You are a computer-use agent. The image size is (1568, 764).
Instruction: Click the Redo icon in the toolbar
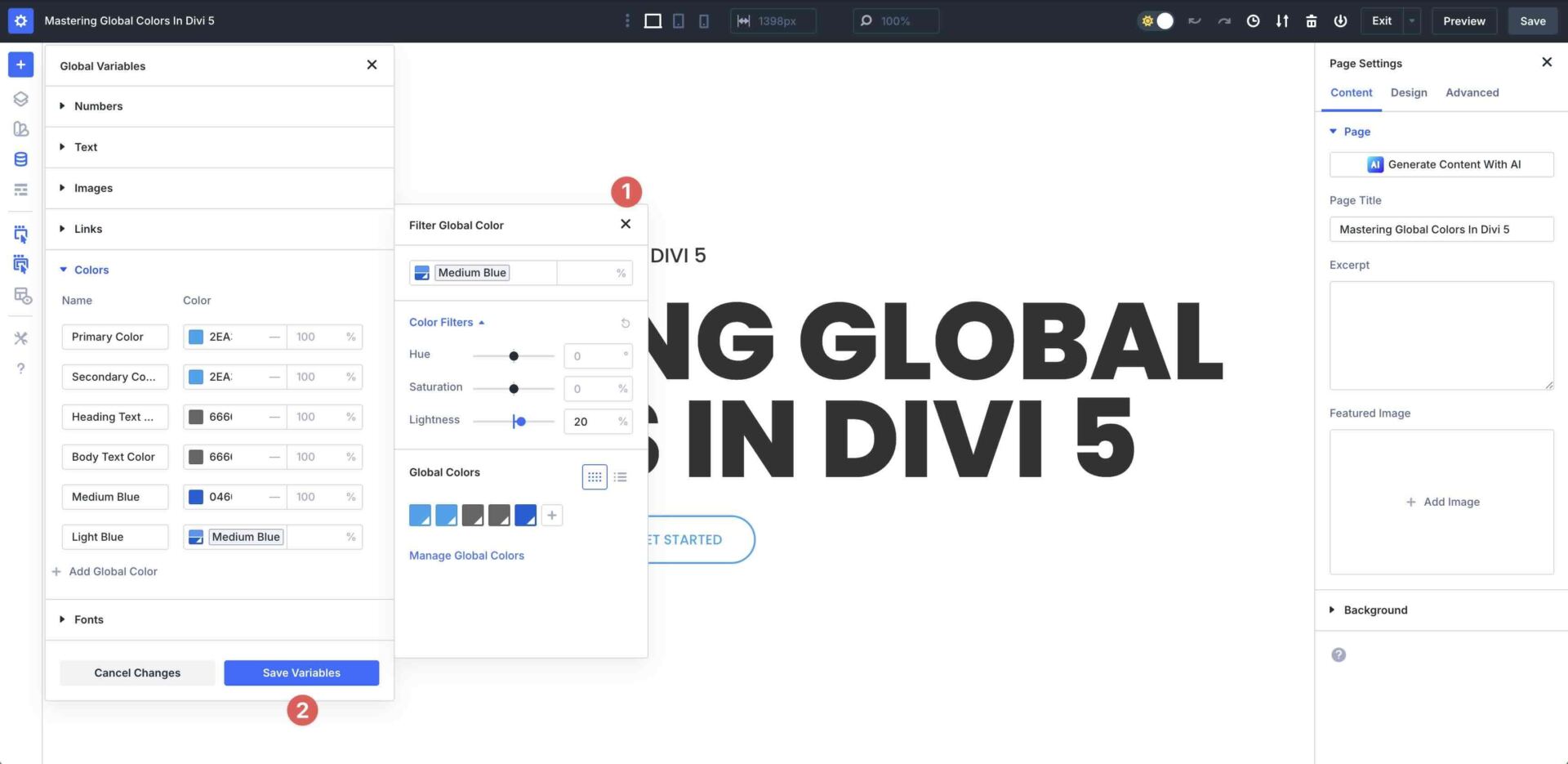[x=1224, y=20]
